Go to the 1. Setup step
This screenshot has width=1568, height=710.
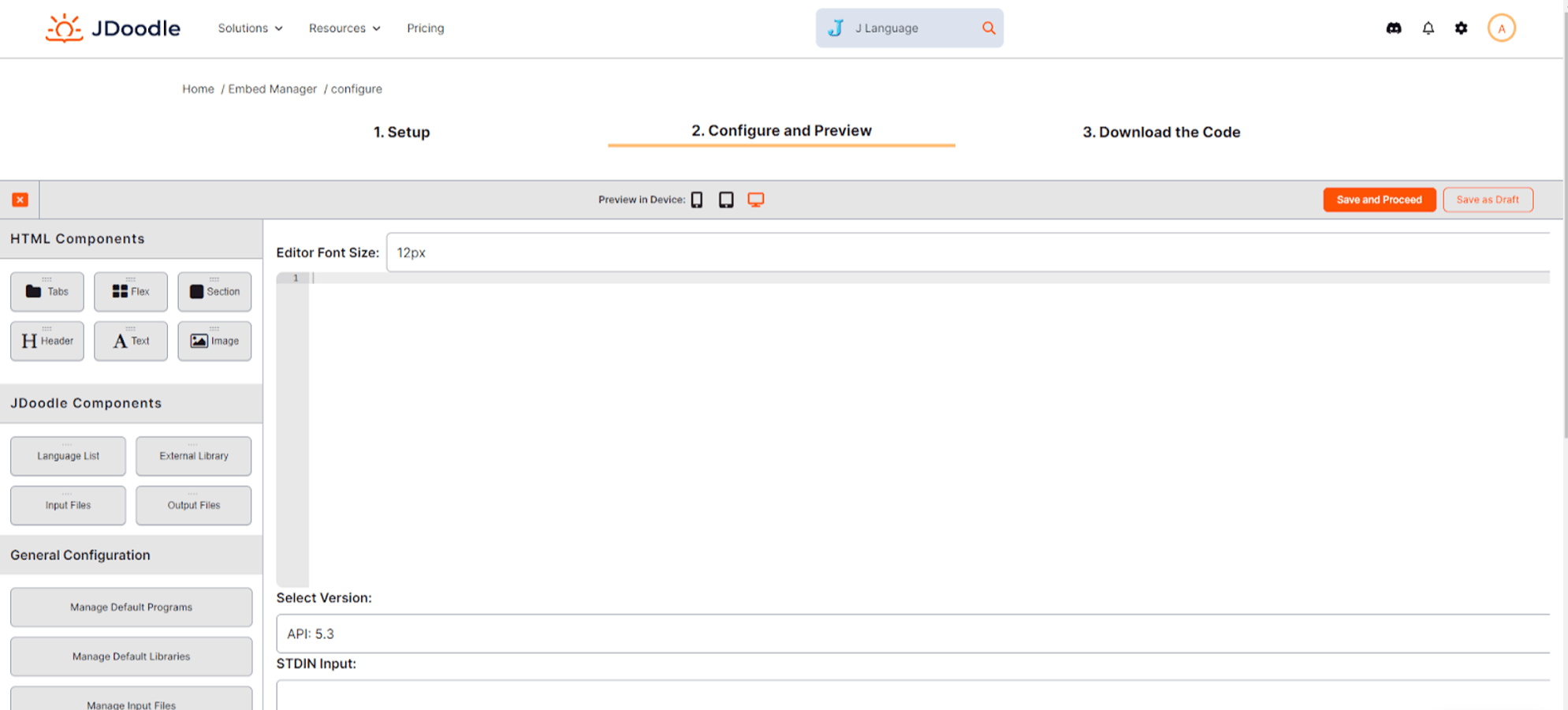401,132
